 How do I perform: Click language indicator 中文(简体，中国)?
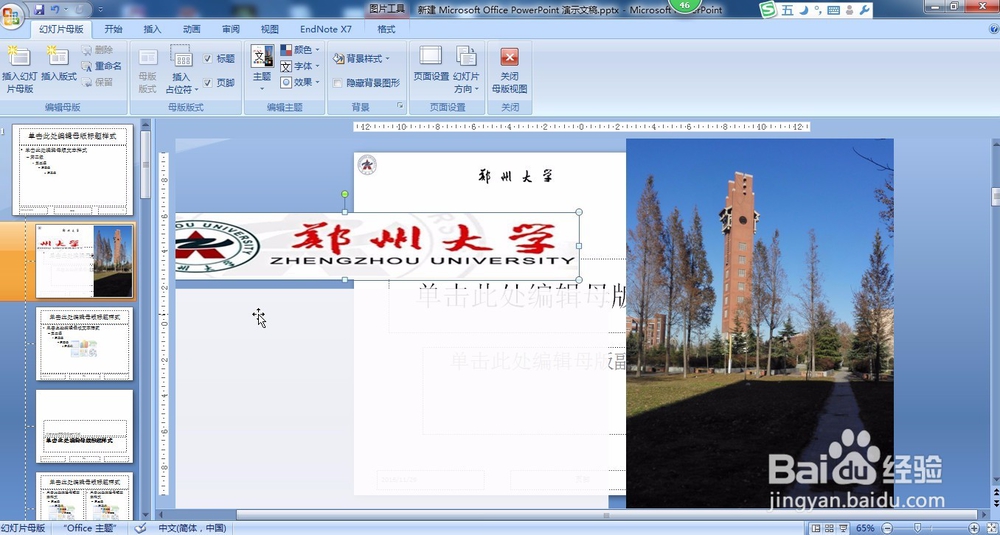point(192,528)
